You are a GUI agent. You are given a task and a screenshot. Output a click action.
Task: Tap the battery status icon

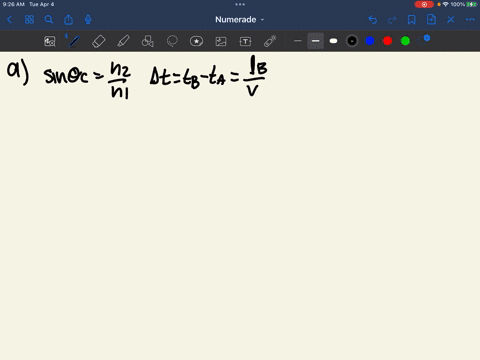pos(472,4)
